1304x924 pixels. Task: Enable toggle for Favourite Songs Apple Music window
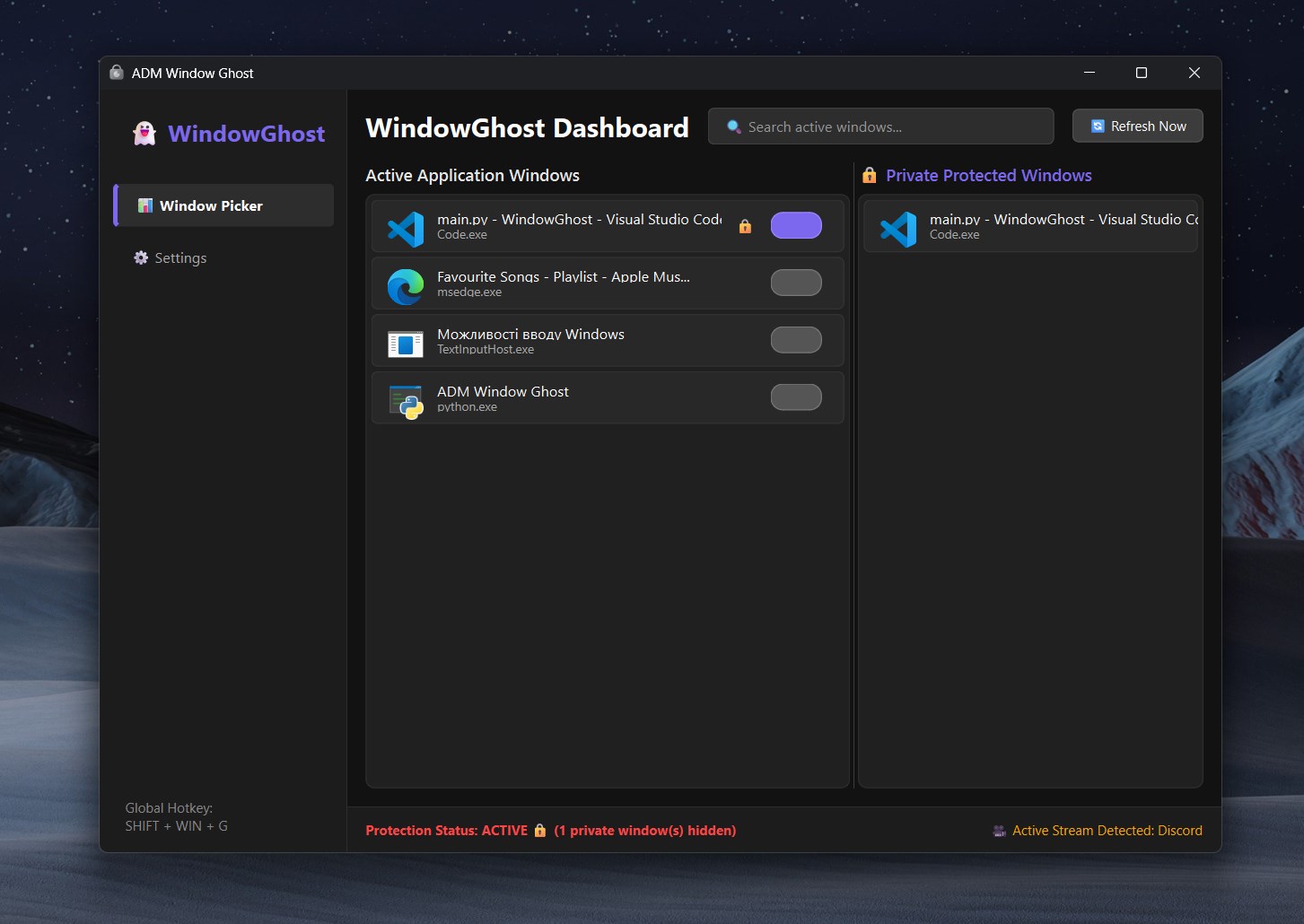tap(796, 283)
